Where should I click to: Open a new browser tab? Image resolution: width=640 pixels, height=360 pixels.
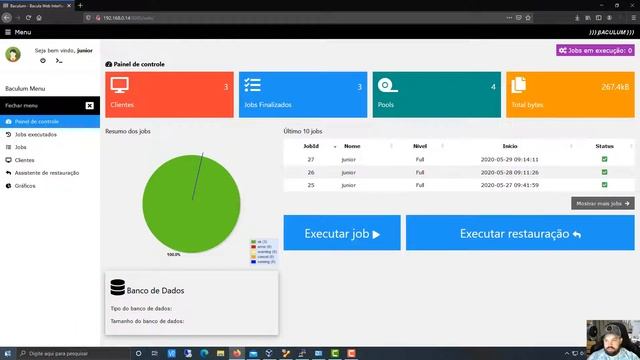(80, 6)
